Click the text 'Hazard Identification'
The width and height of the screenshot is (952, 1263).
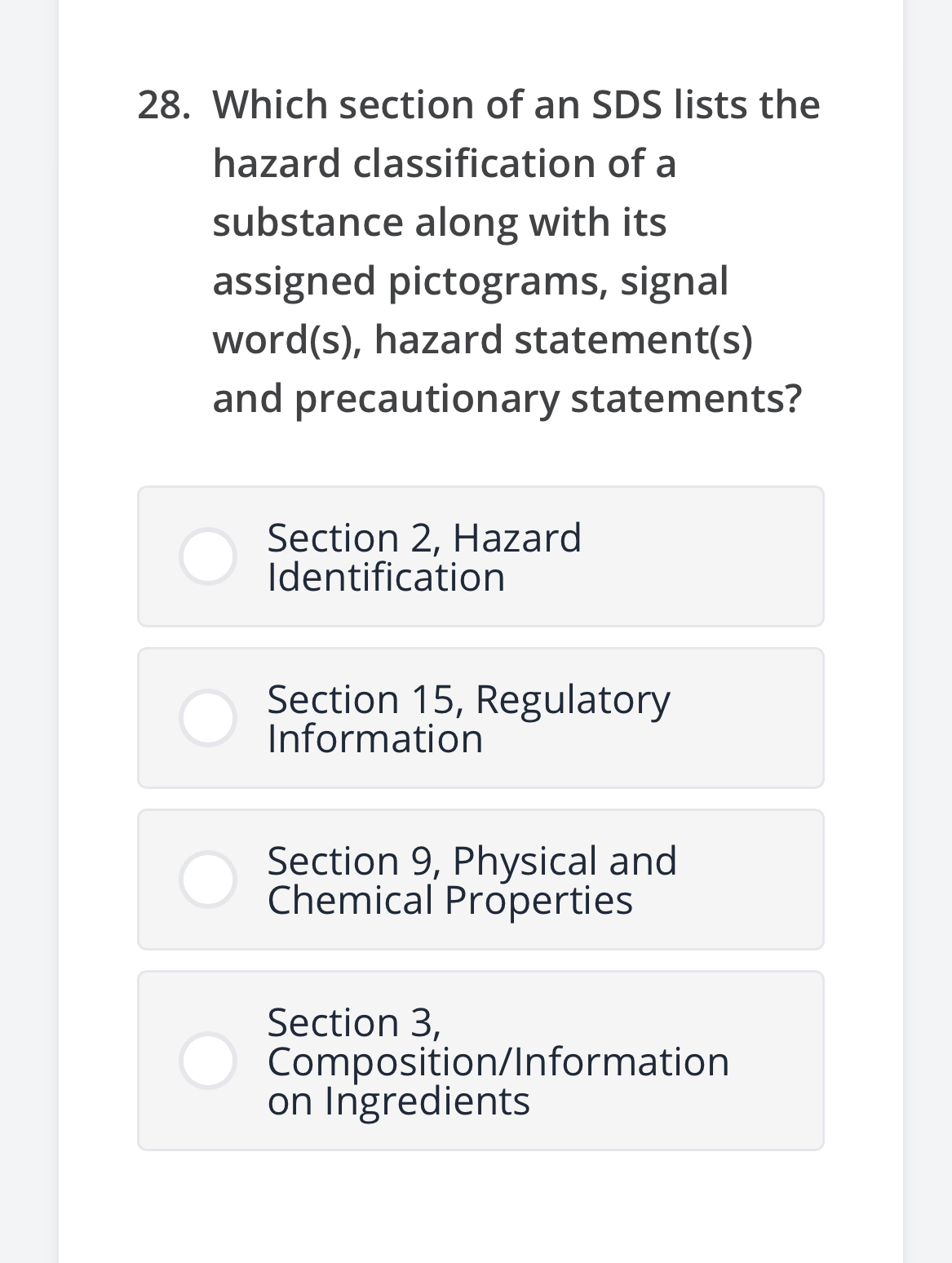coord(385,575)
